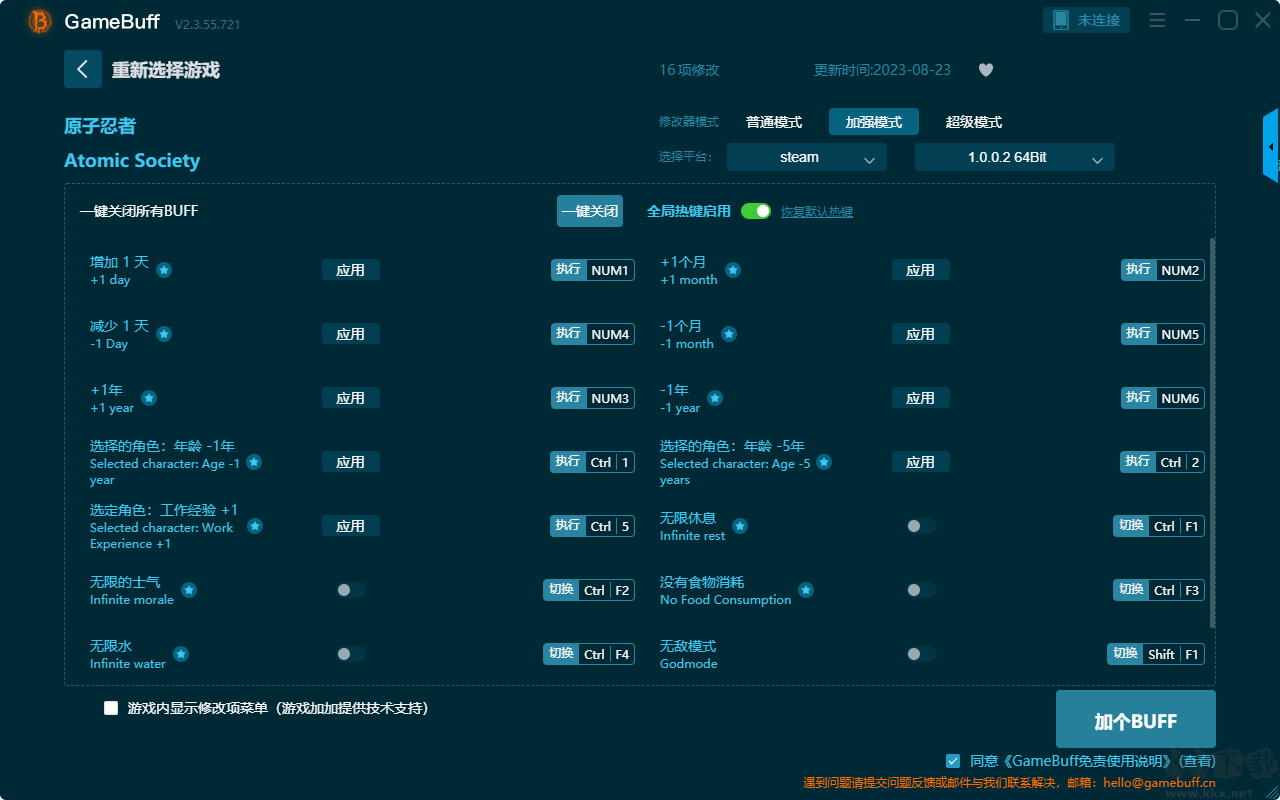Apply the -1 year cheat
The height and width of the screenshot is (800, 1280).
click(921, 398)
